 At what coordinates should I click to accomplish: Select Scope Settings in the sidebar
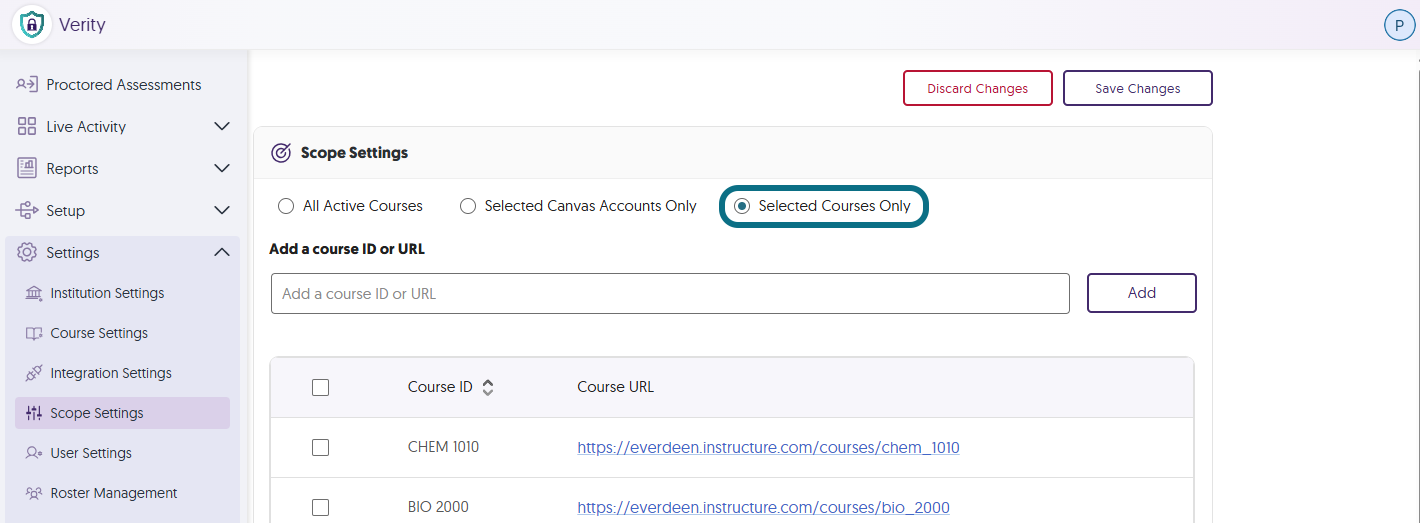tap(122, 413)
